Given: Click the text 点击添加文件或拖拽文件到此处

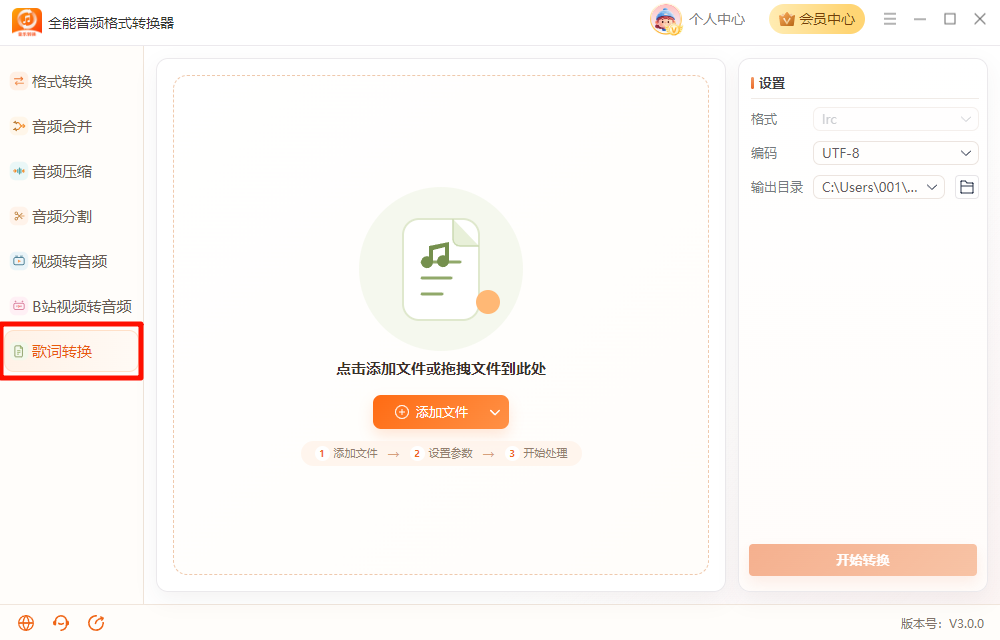Looking at the screenshot, I should 441,369.
